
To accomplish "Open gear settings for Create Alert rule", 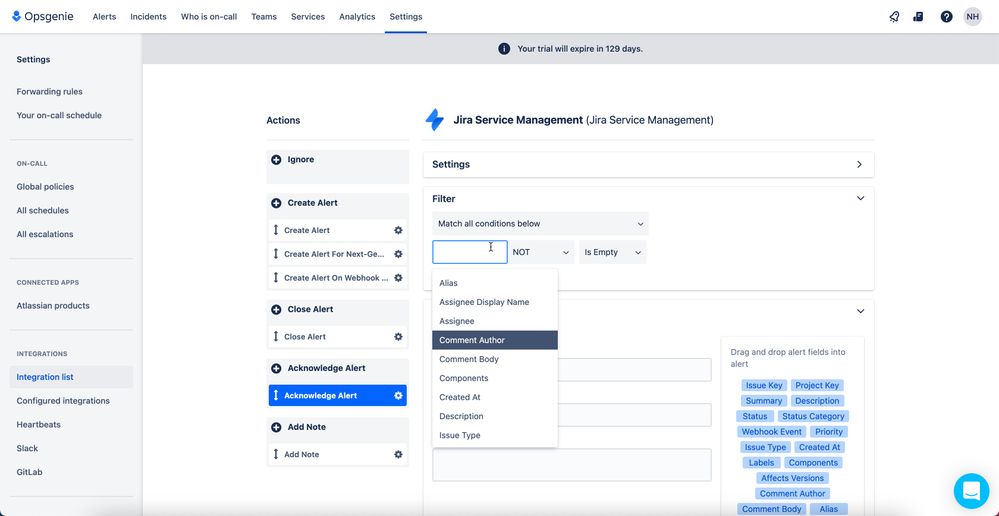I will pyautogui.click(x=398, y=230).
